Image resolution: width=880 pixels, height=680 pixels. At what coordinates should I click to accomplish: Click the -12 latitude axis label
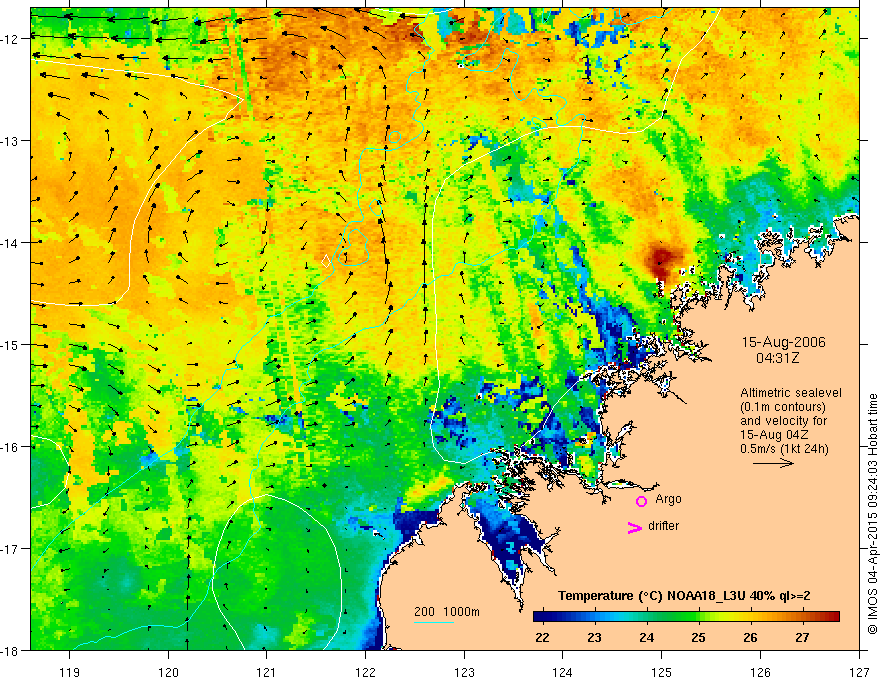[x=11, y=39]
